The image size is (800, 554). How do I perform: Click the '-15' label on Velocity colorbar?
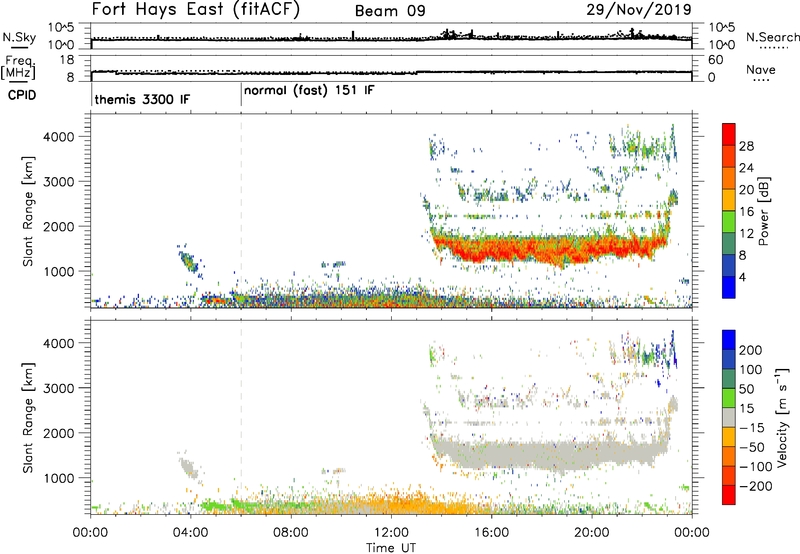pyautogui.click(x=752, y=428)
